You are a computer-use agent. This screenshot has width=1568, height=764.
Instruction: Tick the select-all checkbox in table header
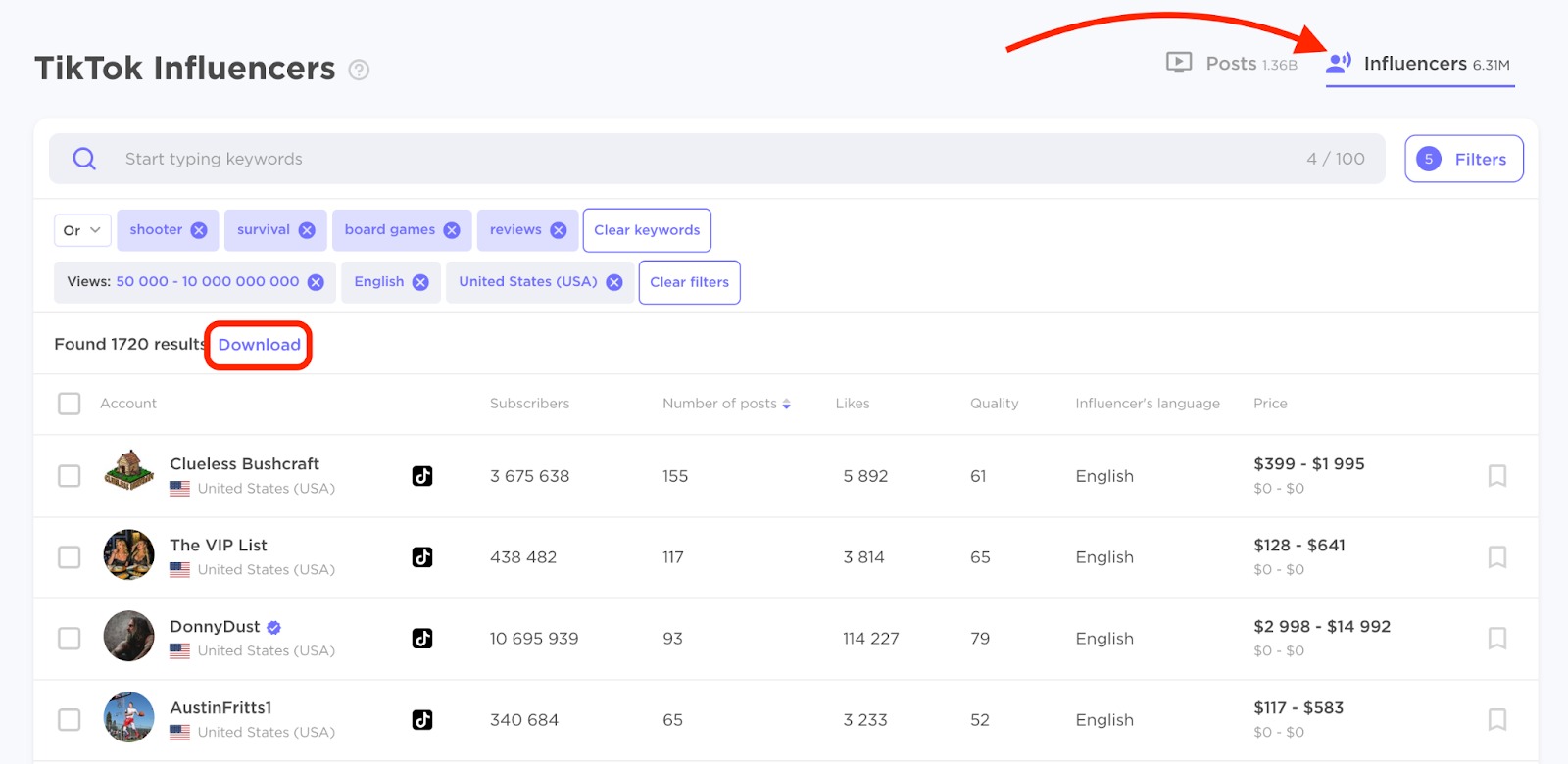(70, 404)
